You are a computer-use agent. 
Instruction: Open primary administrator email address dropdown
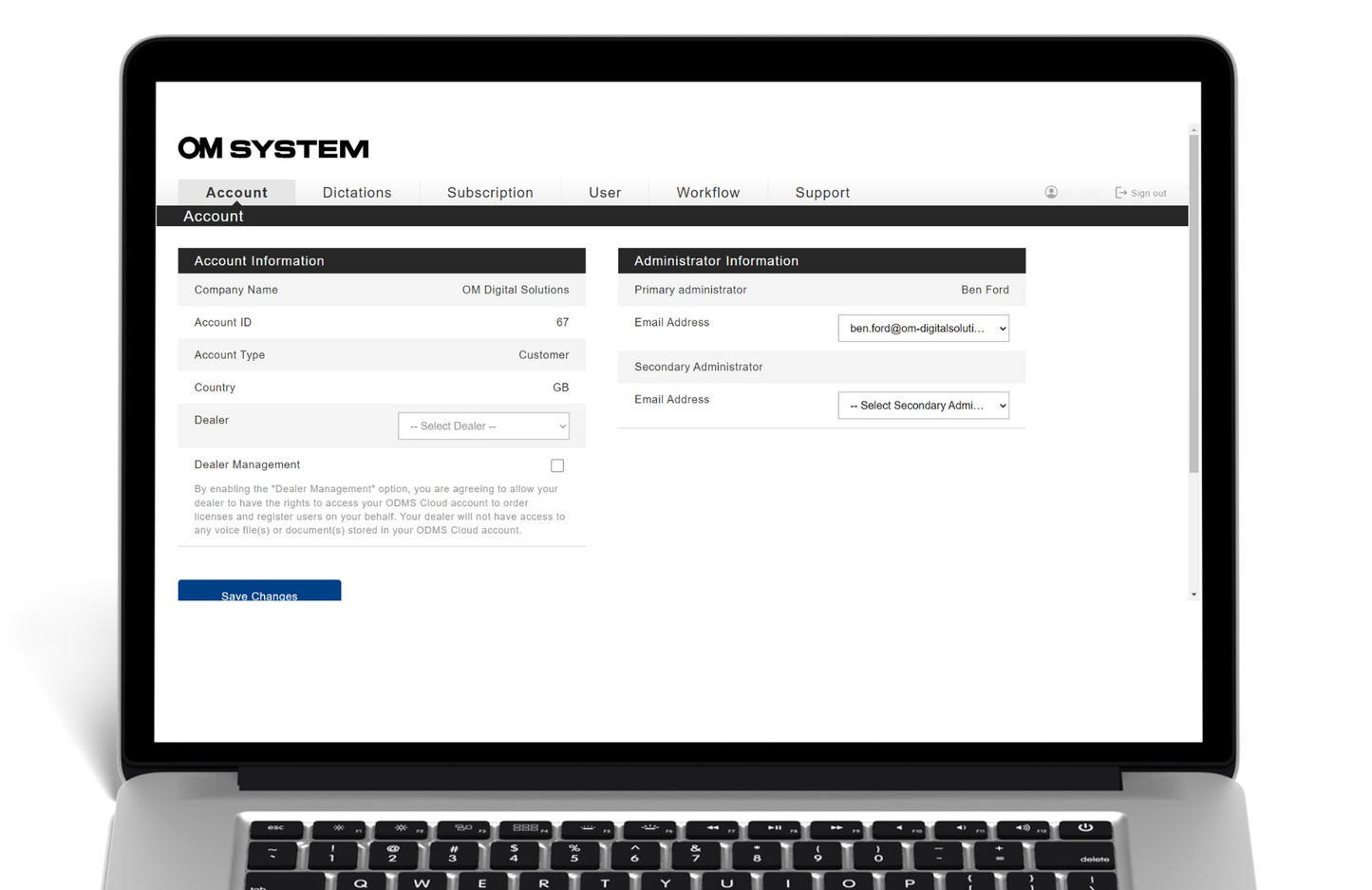(x=923, y=328)
